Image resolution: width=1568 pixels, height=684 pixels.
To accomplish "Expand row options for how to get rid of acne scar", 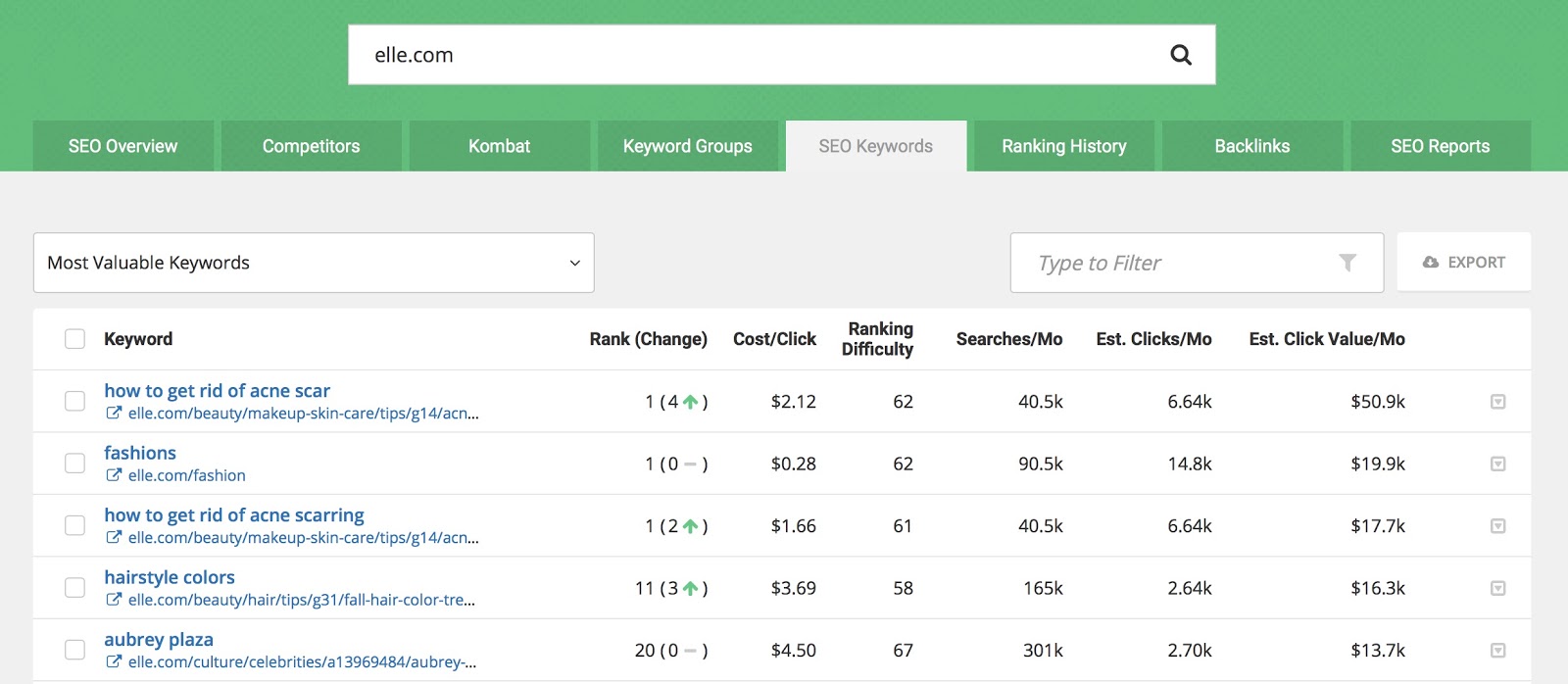I will [1497, 402].
